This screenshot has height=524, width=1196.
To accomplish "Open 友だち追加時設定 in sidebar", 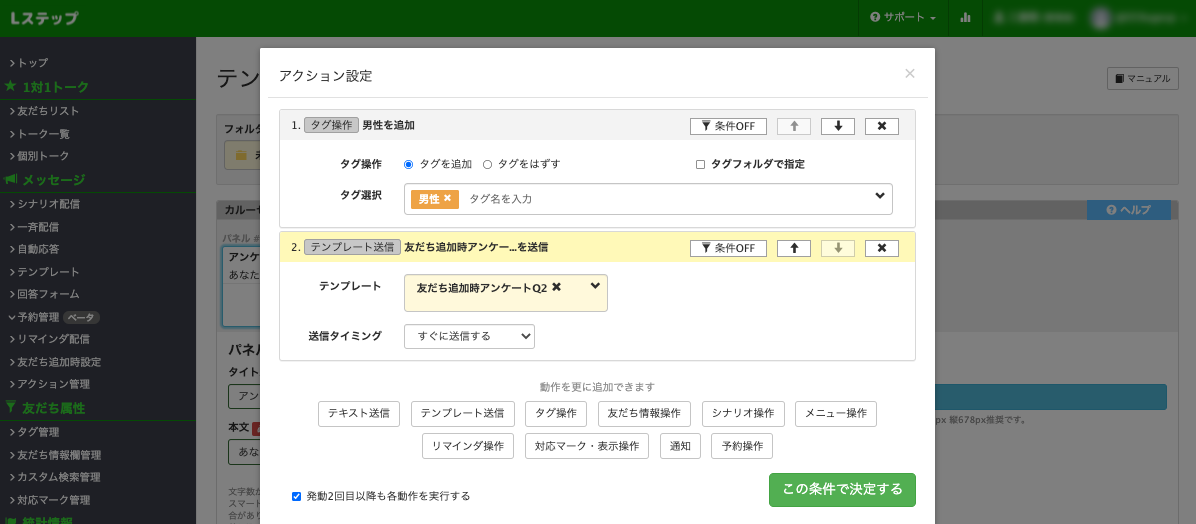I will (x=59, y=362).
